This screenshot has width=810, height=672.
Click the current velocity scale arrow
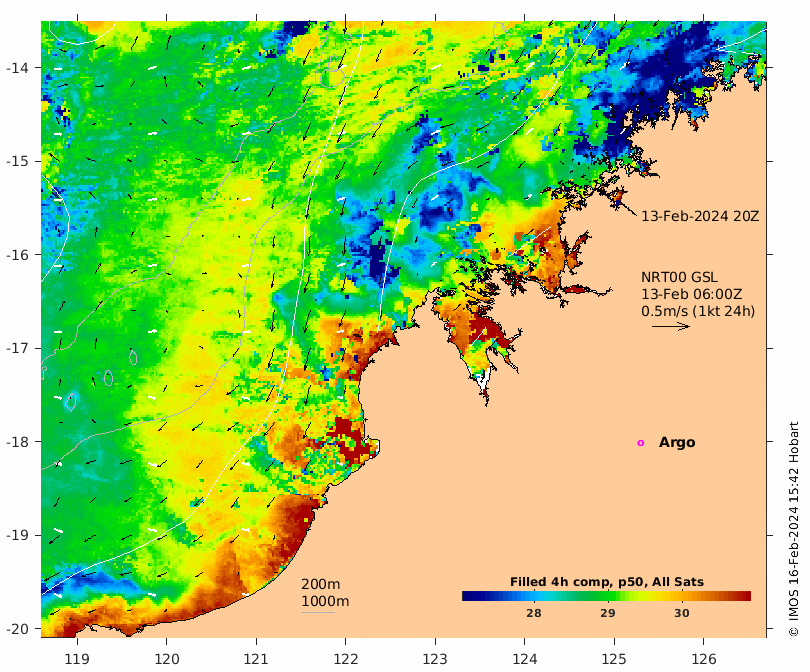point(671,326)
